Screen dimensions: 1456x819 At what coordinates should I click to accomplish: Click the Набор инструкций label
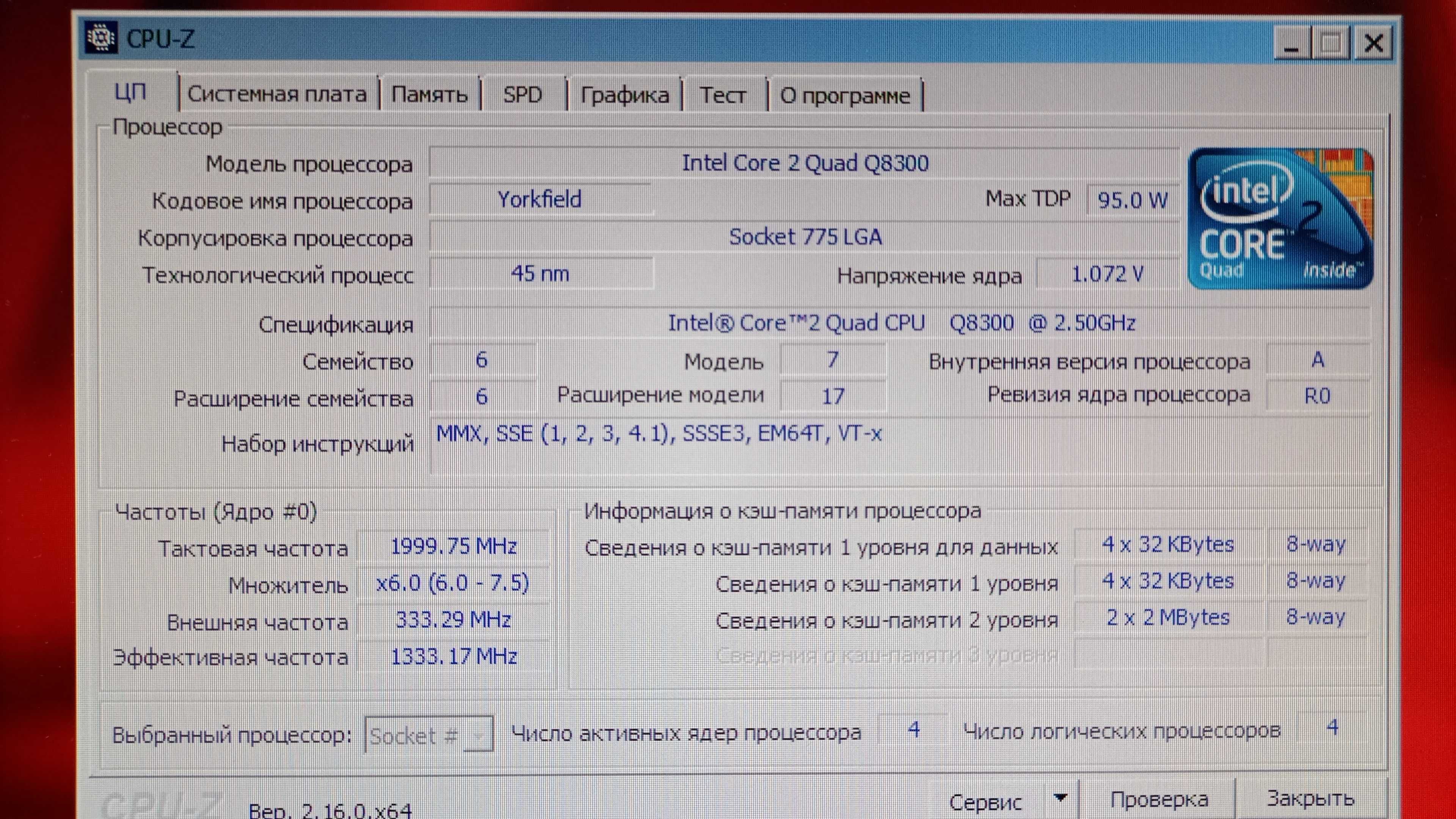(318, 444)
